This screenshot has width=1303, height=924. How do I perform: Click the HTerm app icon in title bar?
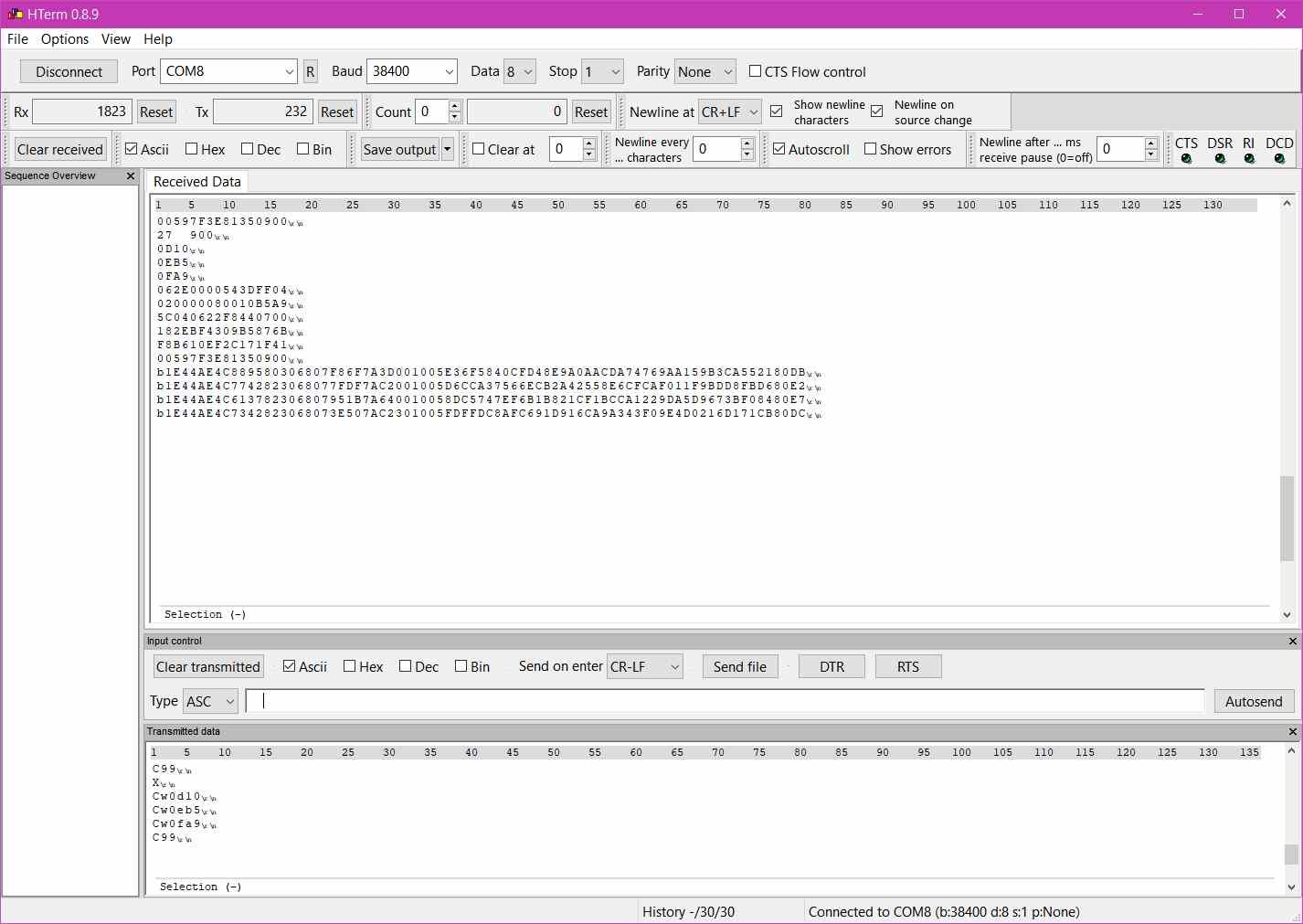(x=15, y=14)
